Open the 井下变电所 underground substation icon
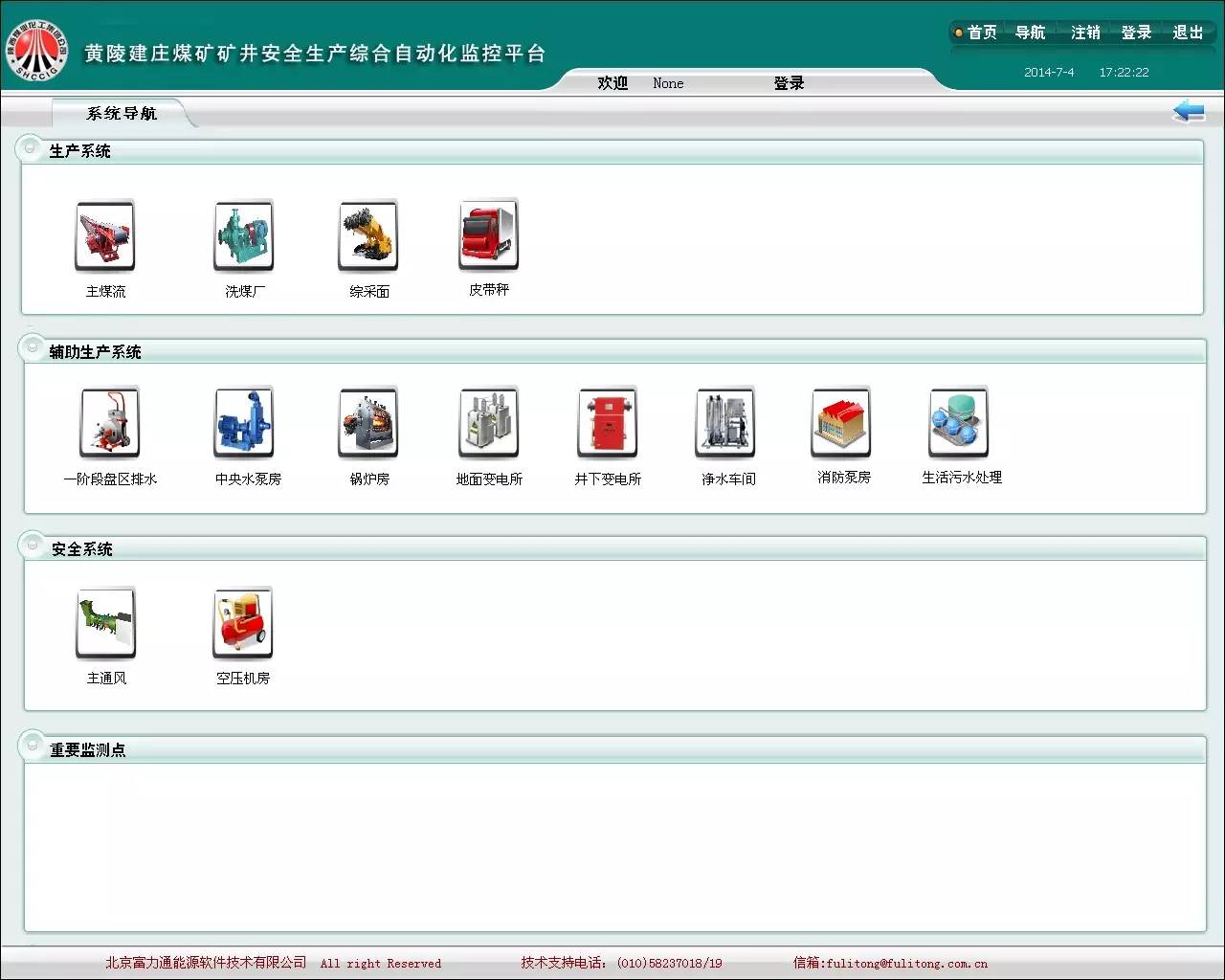Image resolution: width=1225 pixels, height=980 pixels. (x=608, y=424)
